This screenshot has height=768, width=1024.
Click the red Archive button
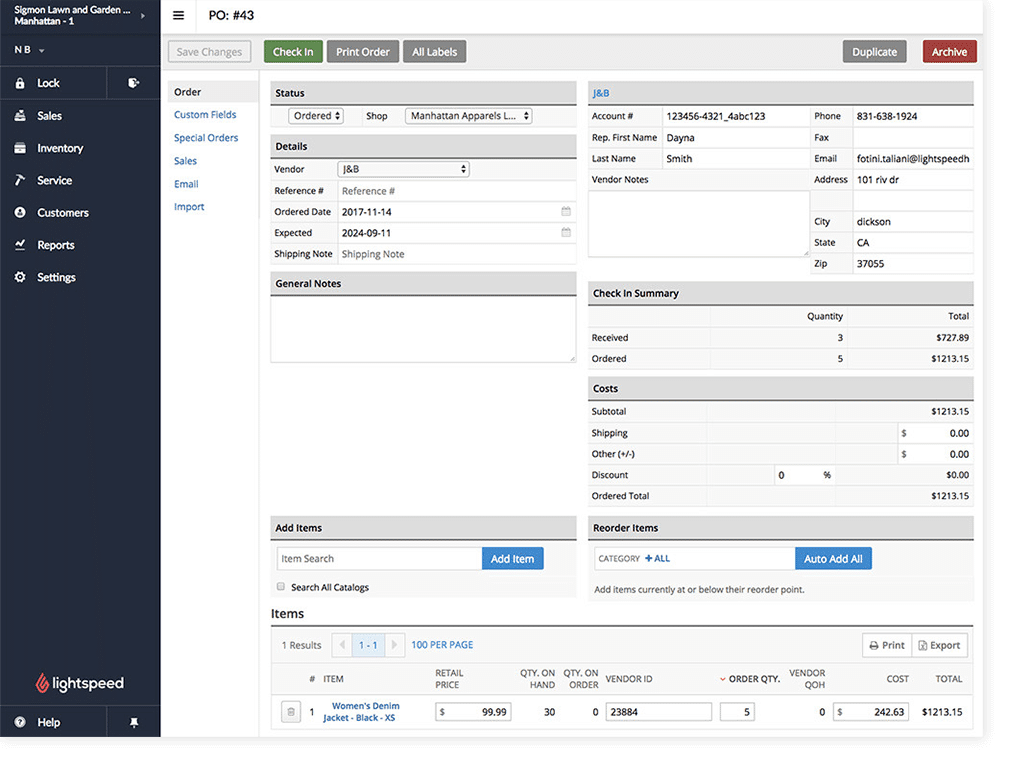tap(950, 52)
